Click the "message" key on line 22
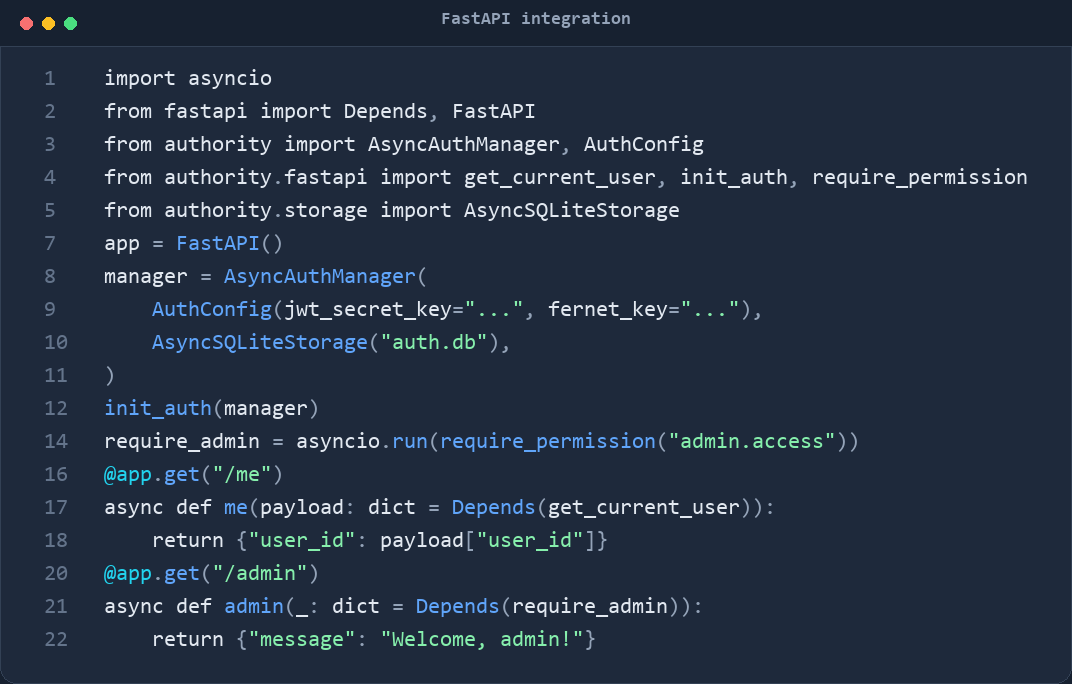This screenshot has width=1072, height=684. (302, 639)
